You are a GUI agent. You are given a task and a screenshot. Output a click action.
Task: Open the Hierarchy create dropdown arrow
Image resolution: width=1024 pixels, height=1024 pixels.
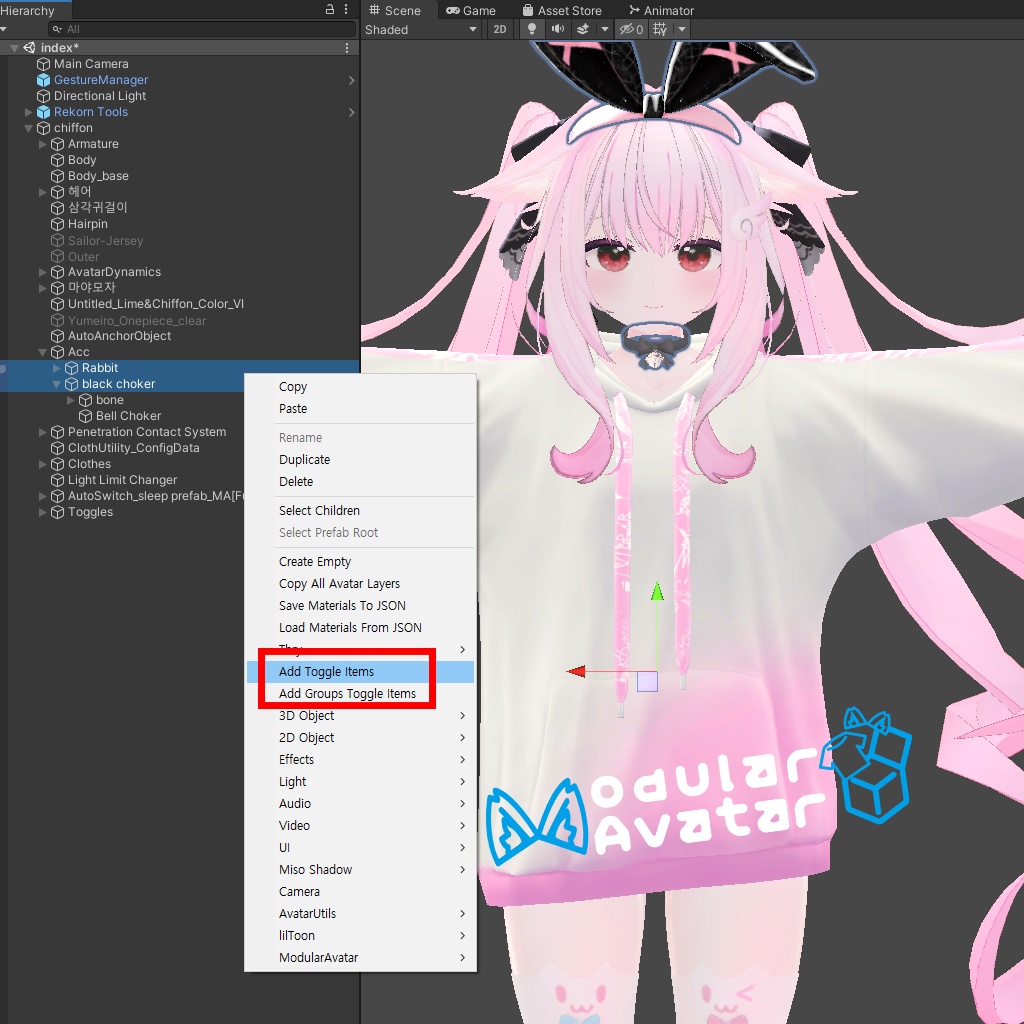(3, 29)
